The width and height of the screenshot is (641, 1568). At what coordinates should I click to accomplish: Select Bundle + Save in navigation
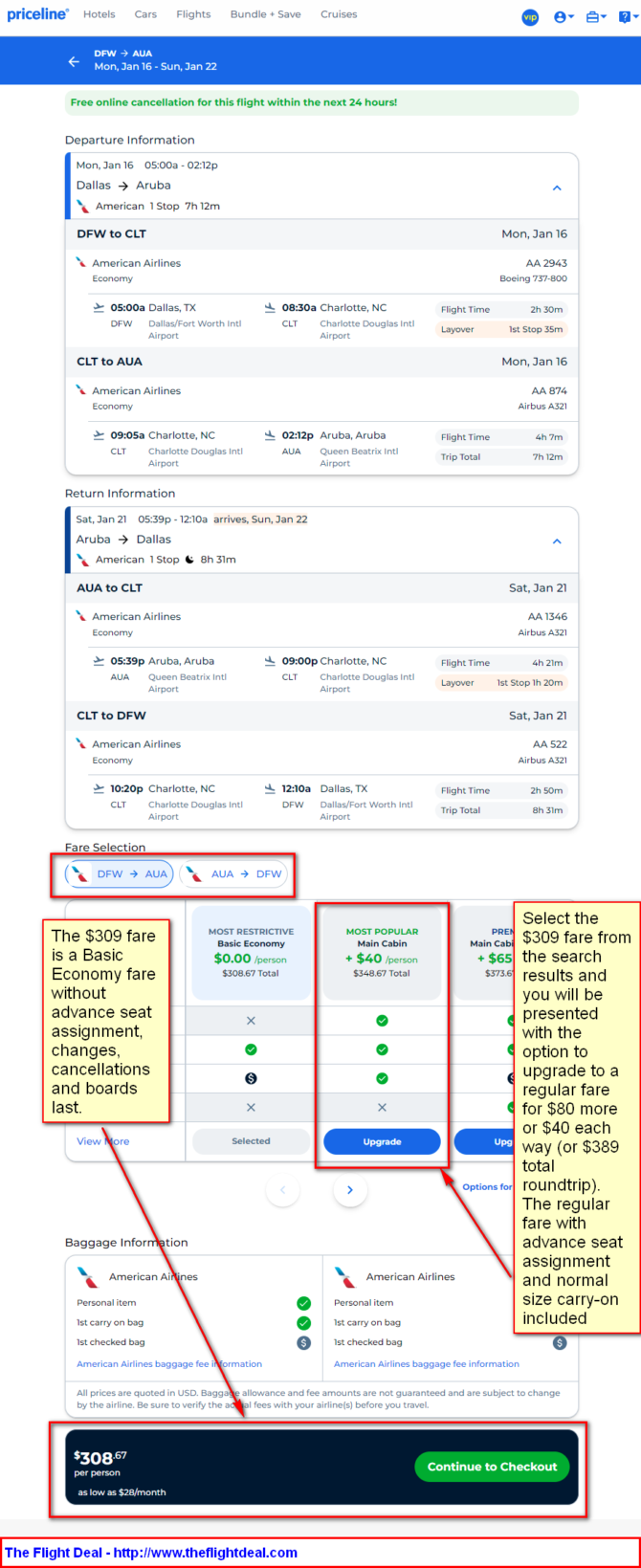click(x=265, y=14)
